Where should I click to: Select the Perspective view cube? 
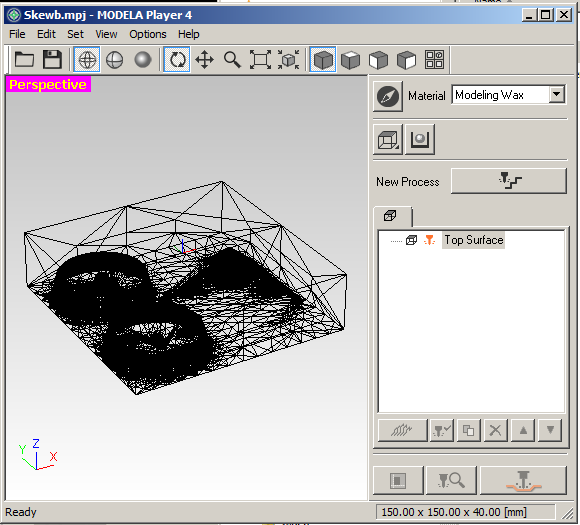(x=323, y=60)
